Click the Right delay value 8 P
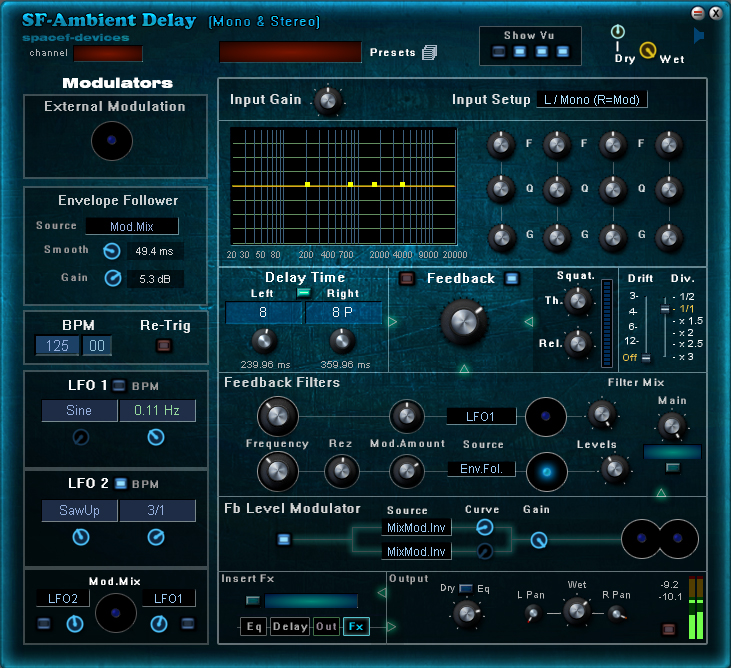Viewport: 731px width, 668px height. point(344,312)
